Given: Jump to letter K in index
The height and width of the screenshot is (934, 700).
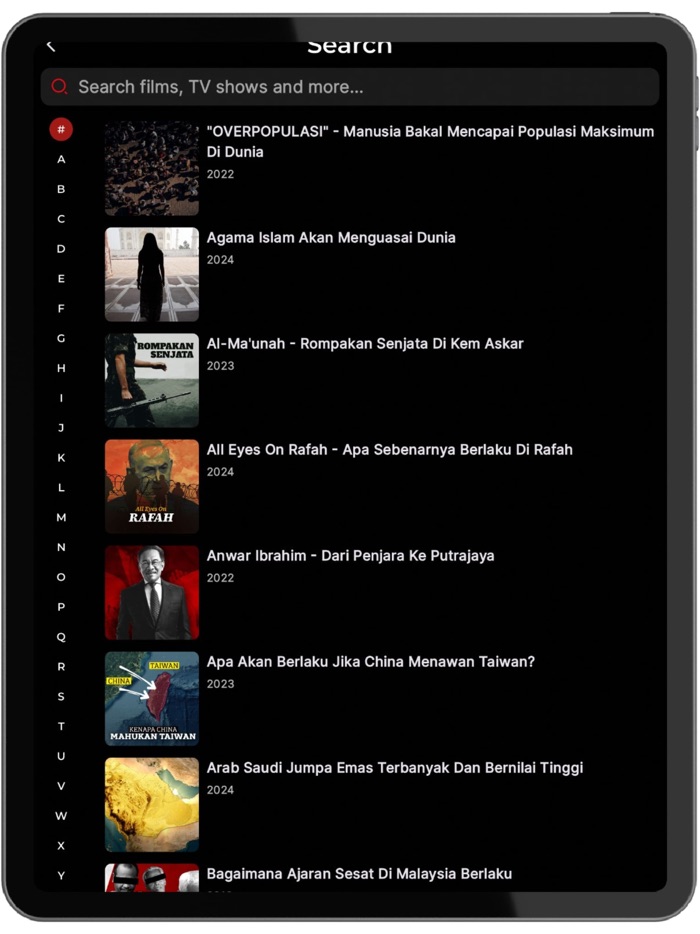Looking at the screenshot, I should click(61, 457).
